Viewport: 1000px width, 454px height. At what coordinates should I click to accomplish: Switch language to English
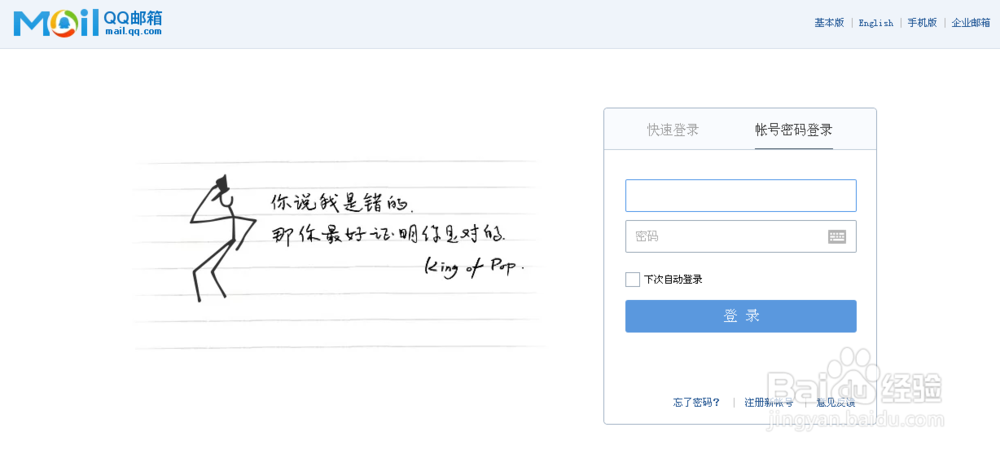coord(876,23)
